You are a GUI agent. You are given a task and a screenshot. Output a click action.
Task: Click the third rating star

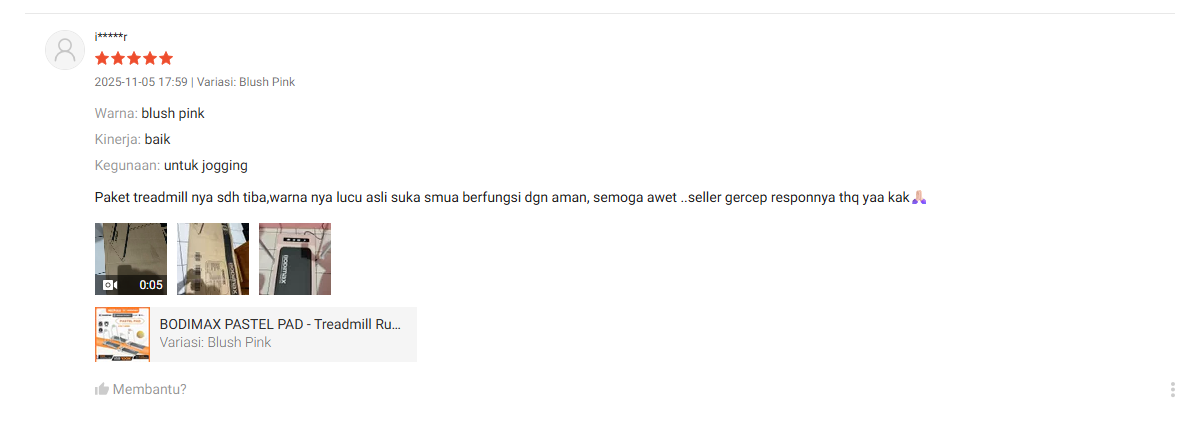(x=134, y=59)
